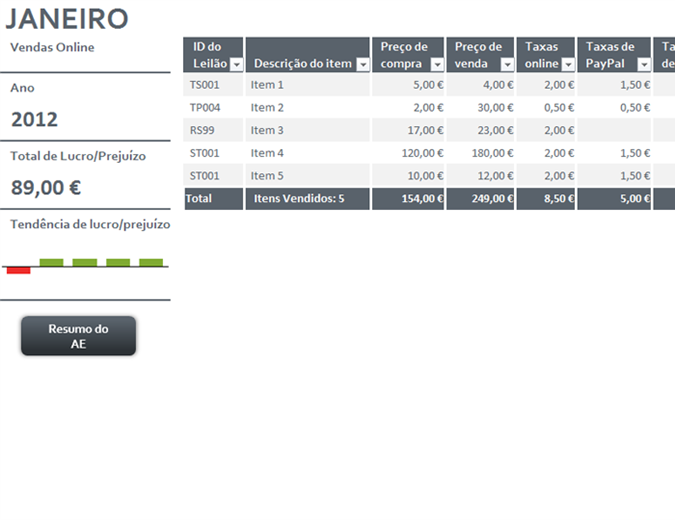Select the Item 5 description cell

pyautogui.click(x=307, y=176)
